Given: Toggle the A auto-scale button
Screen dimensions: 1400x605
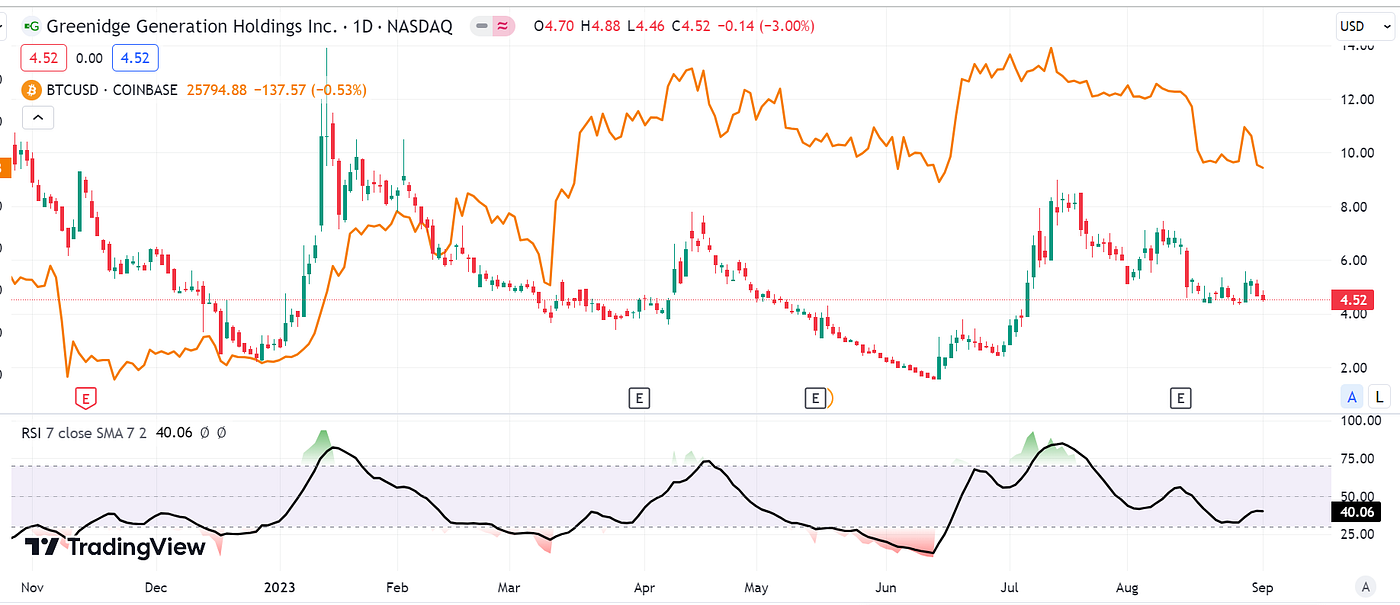Looking at the screenshot, I should (x=1352, y=397).
